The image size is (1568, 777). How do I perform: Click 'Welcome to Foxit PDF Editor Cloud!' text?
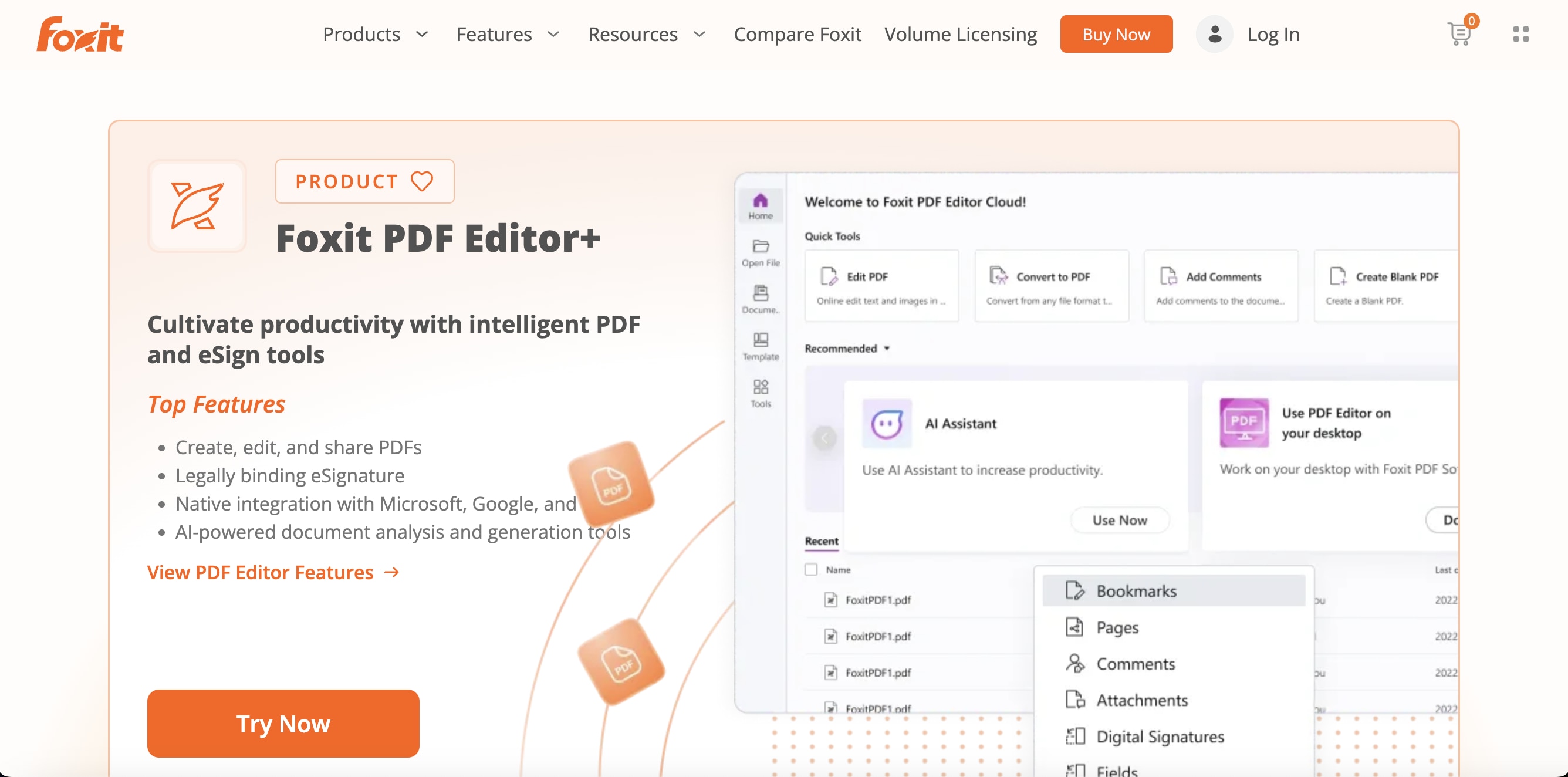pyautogui.click(x=915, y=201)
